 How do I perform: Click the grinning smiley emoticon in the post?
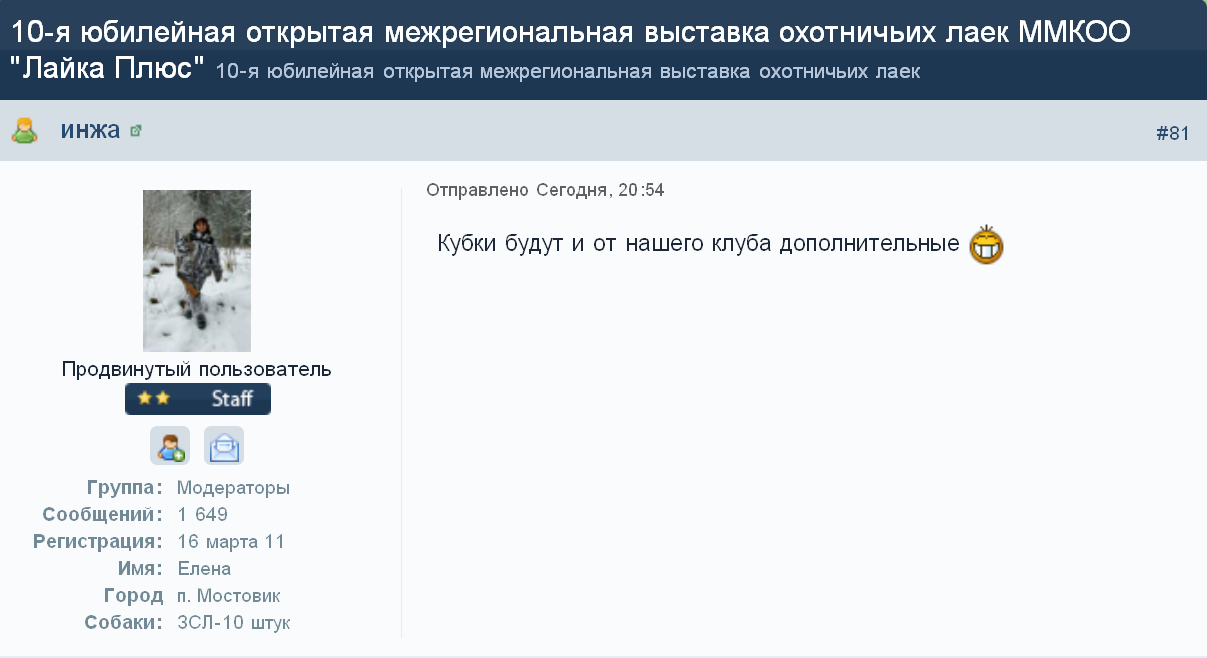(x=986, y=246)
